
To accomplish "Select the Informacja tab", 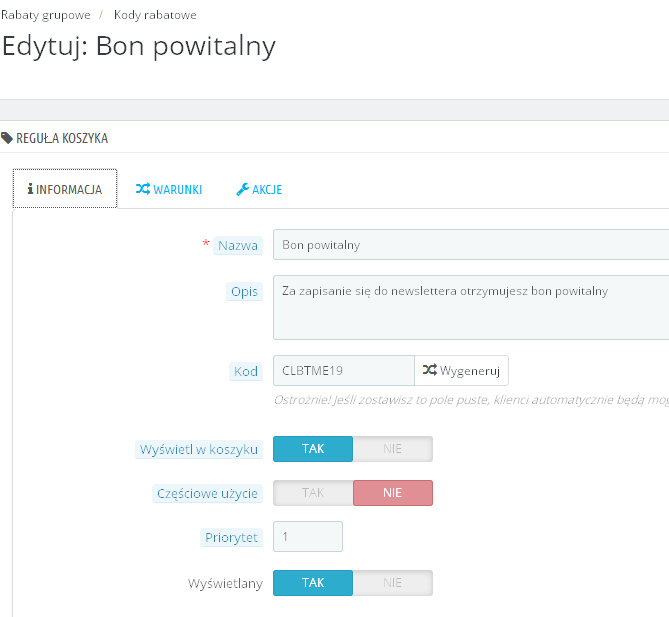I will 65,189.
